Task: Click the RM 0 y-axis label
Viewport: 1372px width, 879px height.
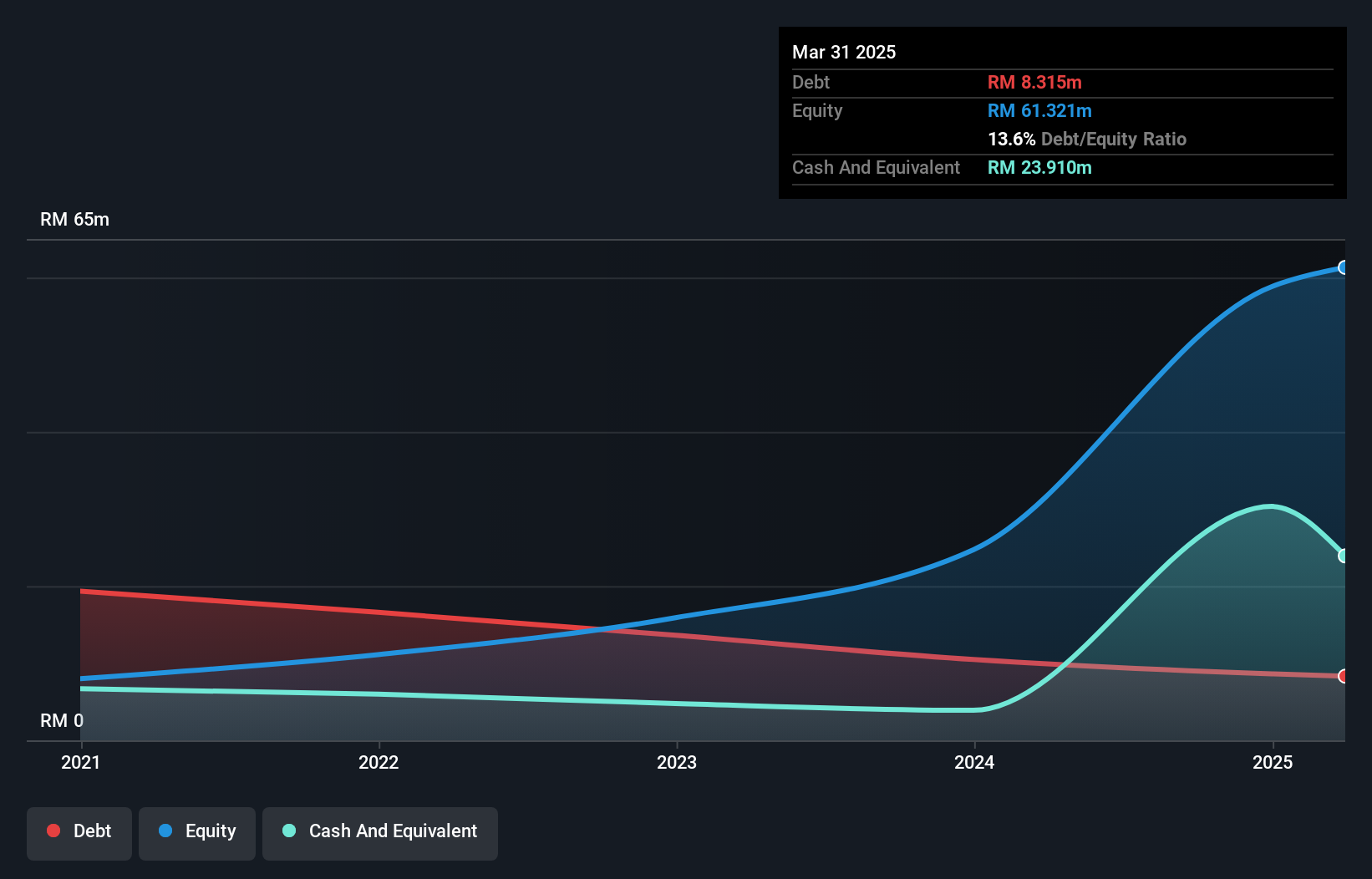Action: click(x=62, y=720)
